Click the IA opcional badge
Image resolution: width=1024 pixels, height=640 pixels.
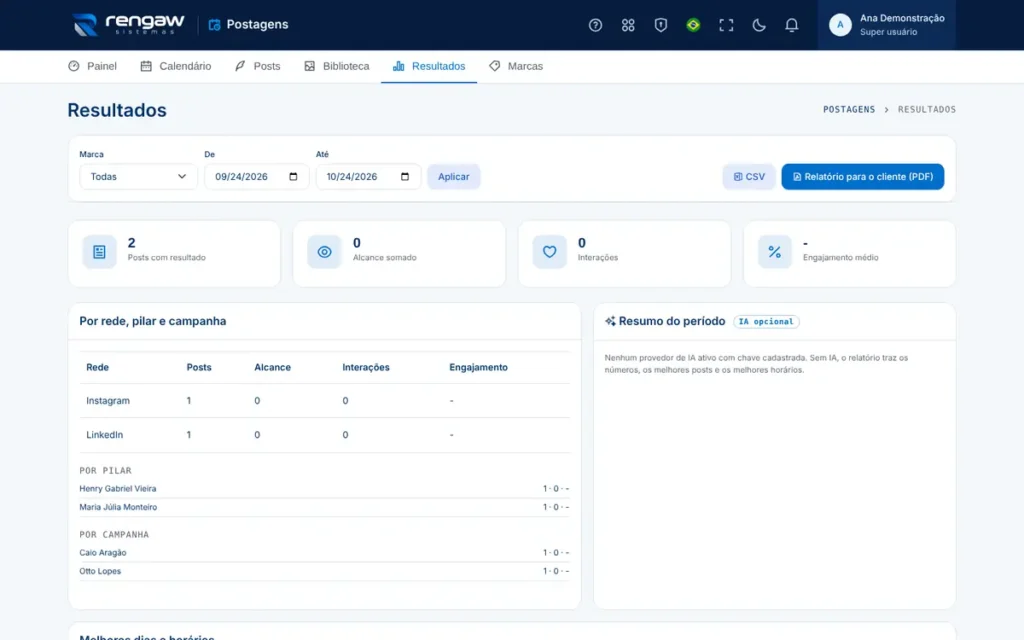click(766, 321)
